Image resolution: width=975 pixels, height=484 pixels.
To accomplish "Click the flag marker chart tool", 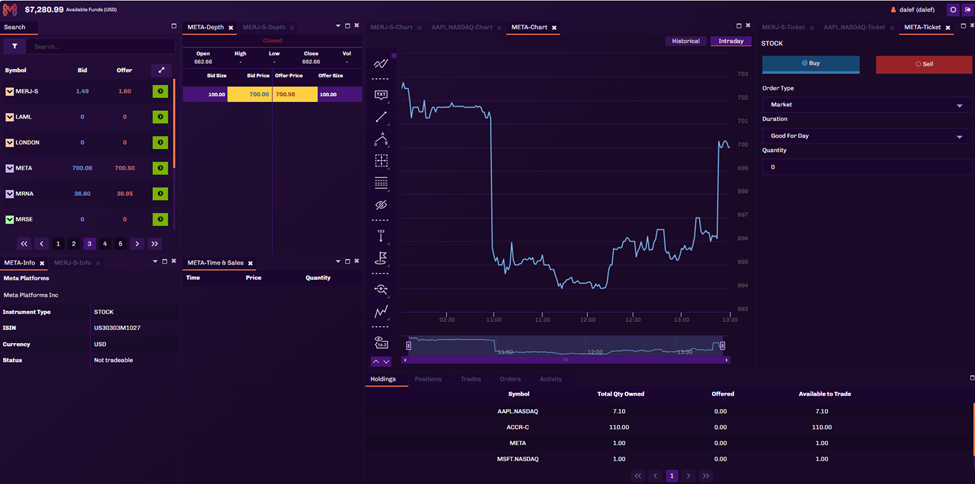I will (381, 259).
